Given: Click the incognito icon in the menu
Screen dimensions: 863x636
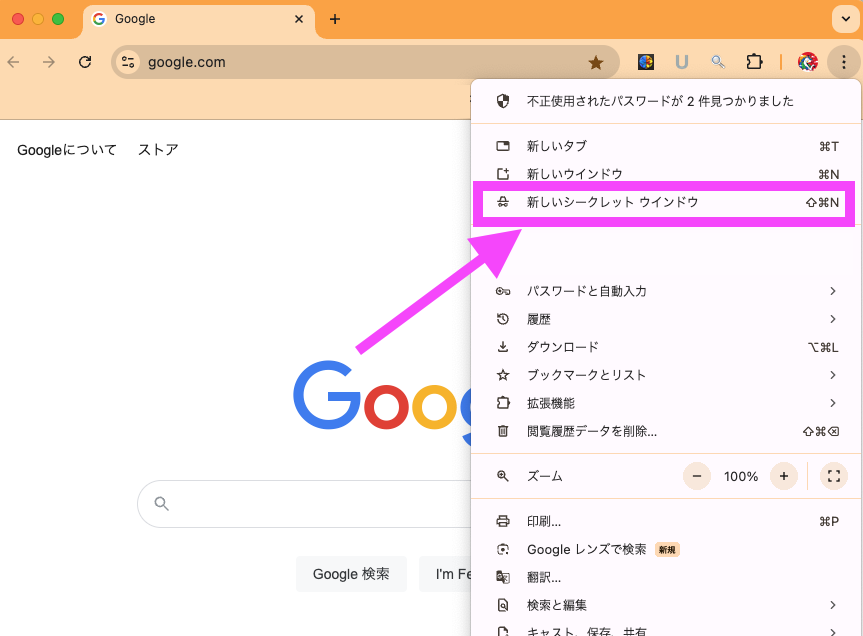Looking at the screenshot, I should [x=502, y=202].
